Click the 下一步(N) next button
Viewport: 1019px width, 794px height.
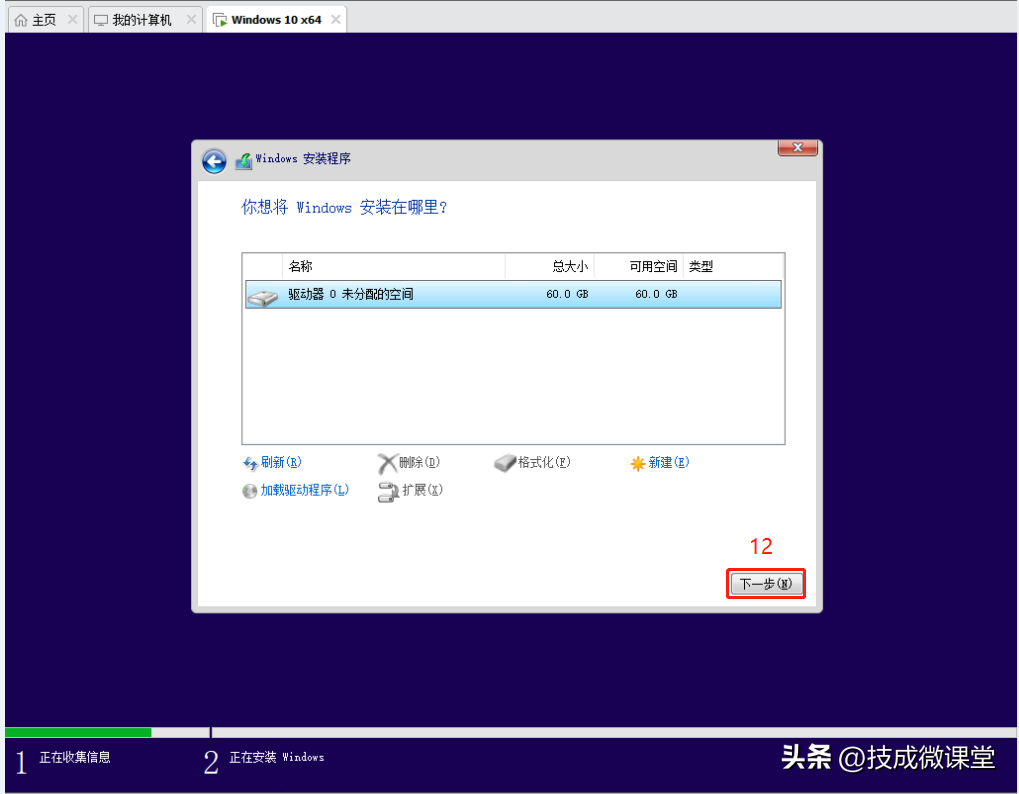point(766,583)
